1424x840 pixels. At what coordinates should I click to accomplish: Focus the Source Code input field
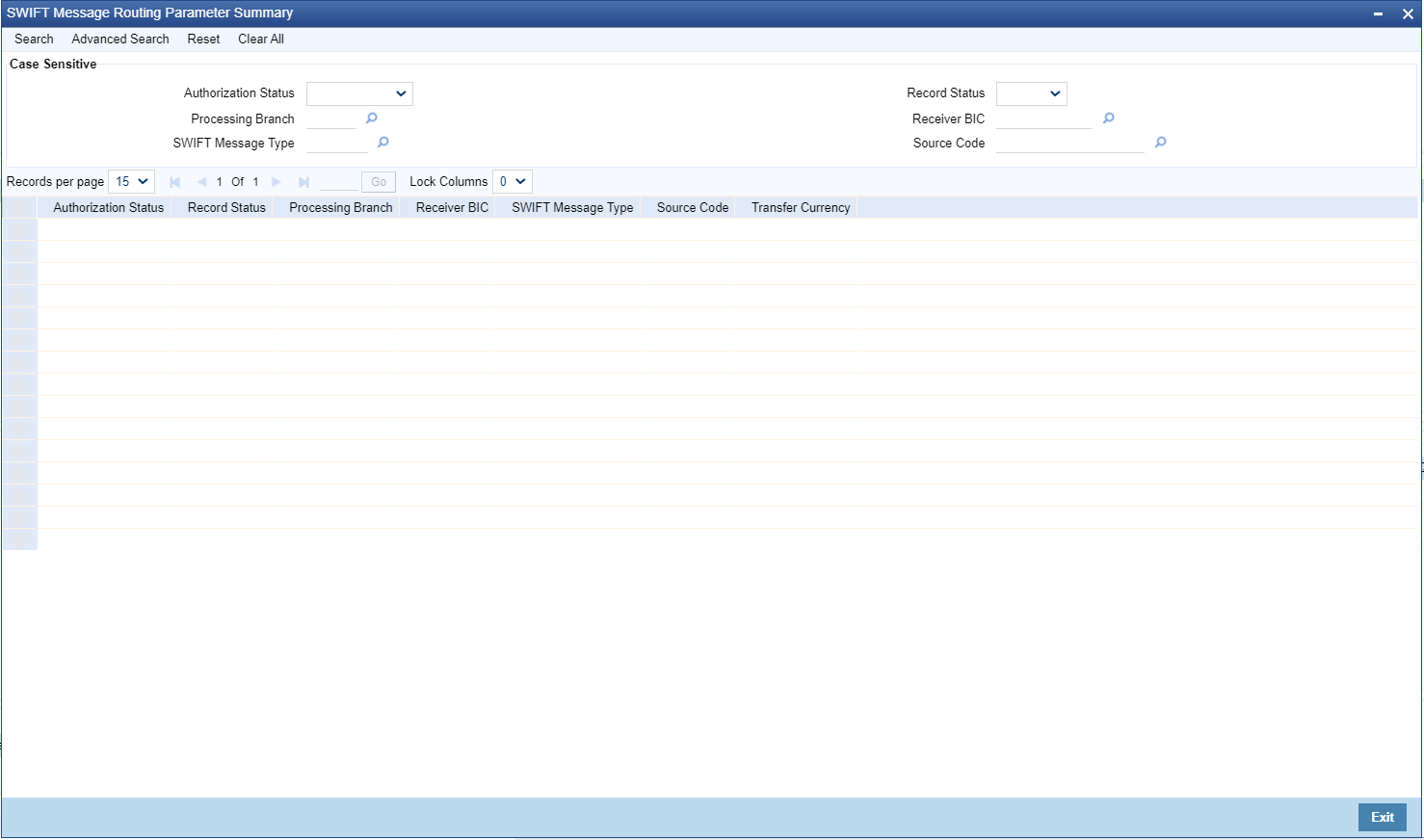(1070, 143)
